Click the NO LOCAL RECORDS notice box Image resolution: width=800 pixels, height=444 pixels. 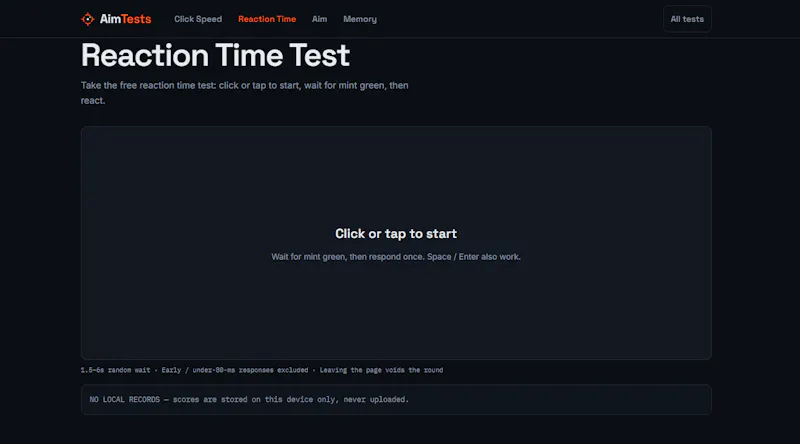[x=396, y=400]
